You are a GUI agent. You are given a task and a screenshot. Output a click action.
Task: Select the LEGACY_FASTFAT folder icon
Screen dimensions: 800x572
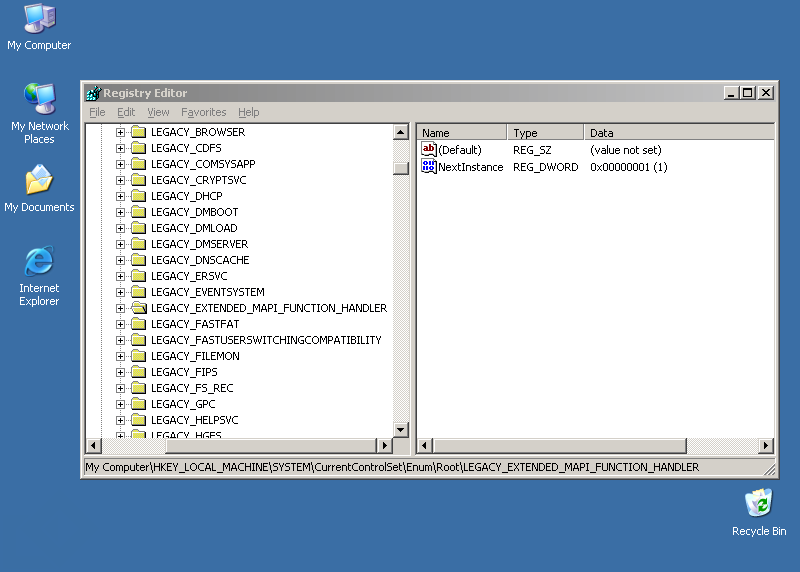(139, 324)
